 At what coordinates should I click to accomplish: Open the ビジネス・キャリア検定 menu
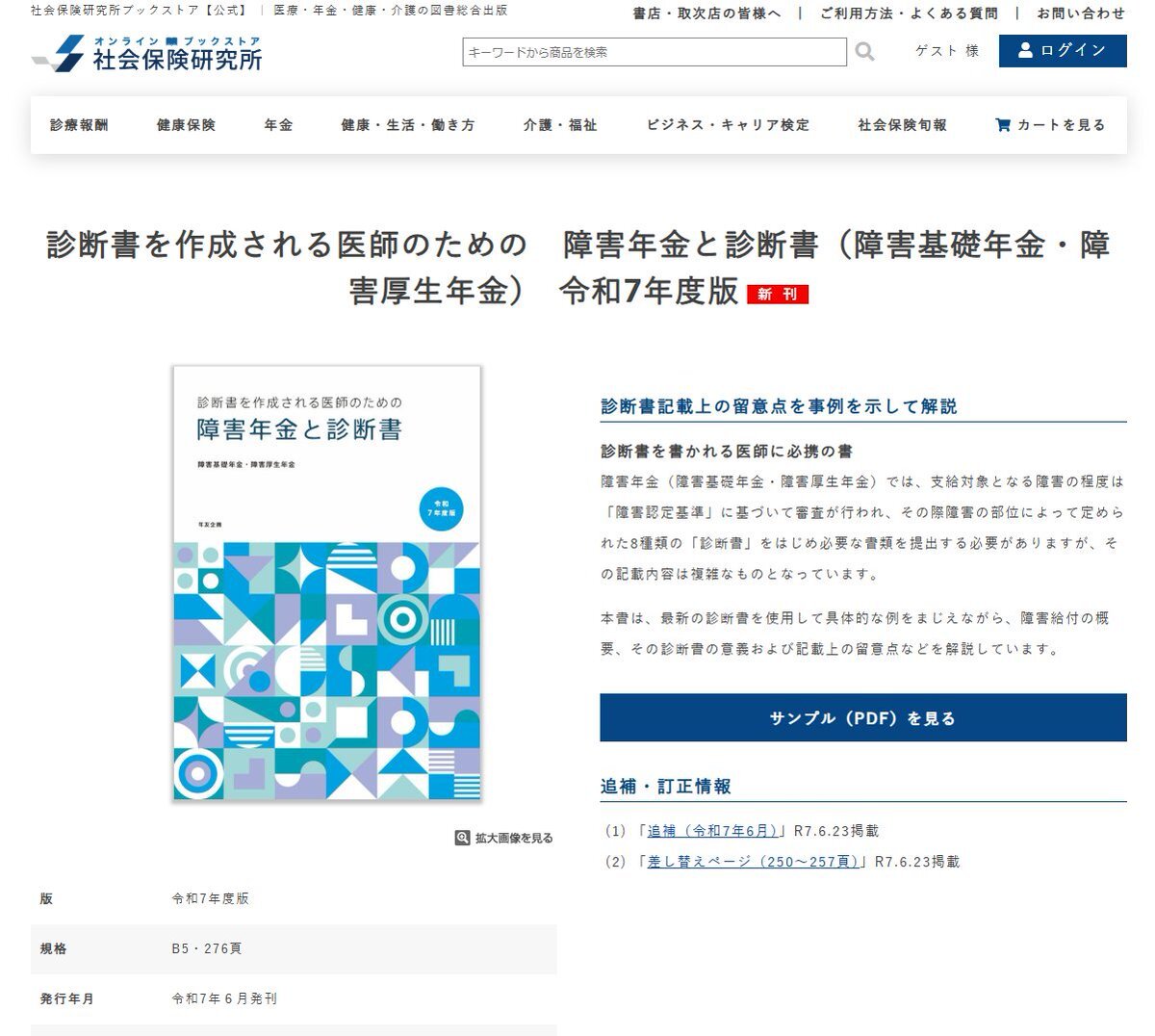(x=728, y=125)
